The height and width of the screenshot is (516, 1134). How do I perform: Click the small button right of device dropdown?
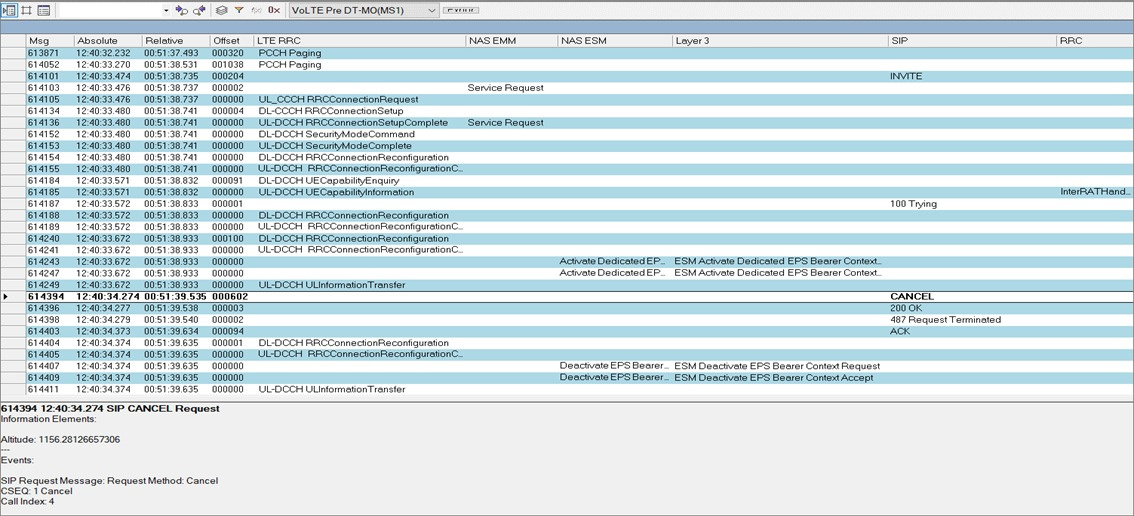click(x=460, y=10)
